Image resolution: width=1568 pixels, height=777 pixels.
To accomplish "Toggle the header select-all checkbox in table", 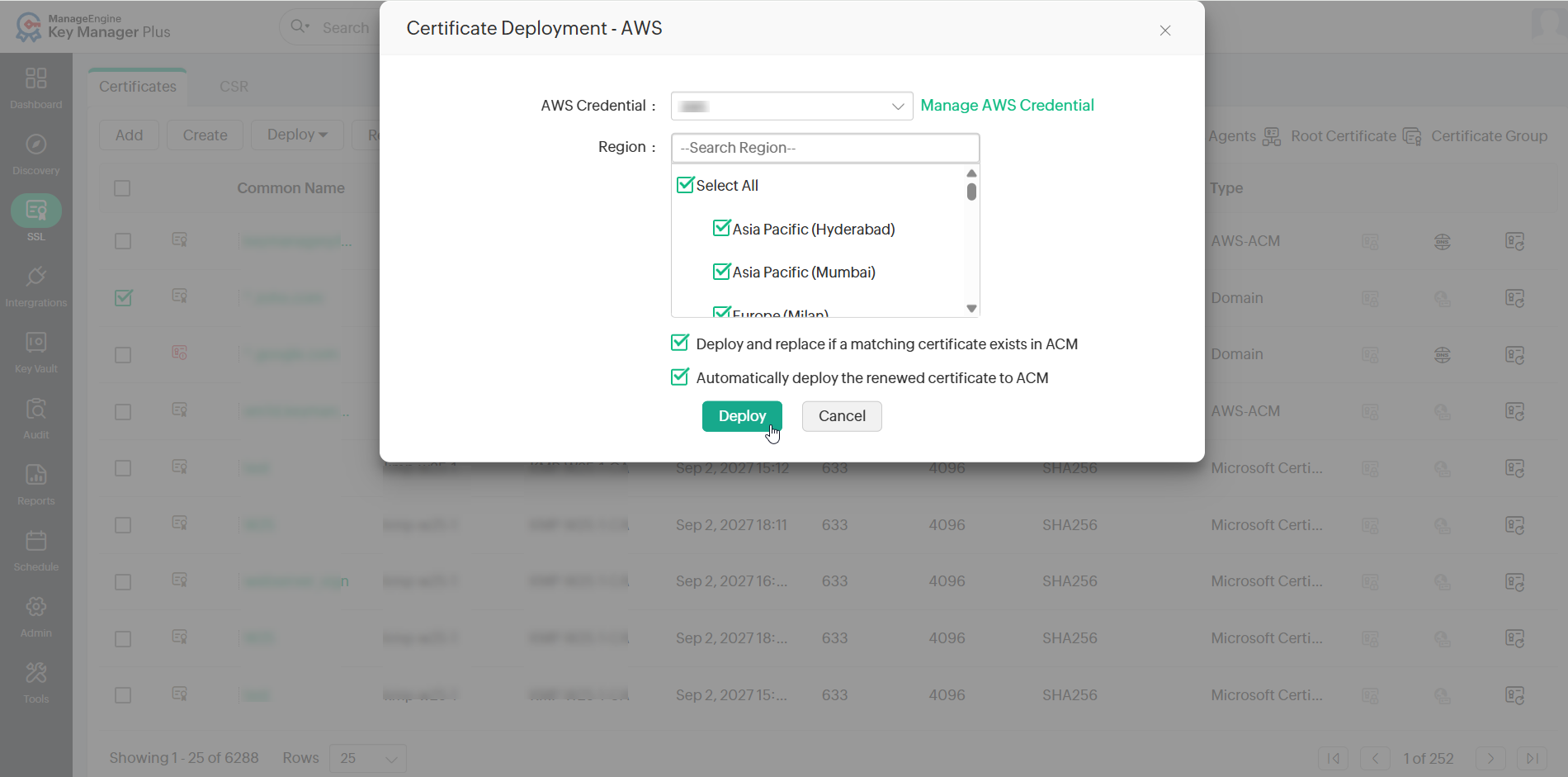I will pyautogui.click(x=122, y=188).
